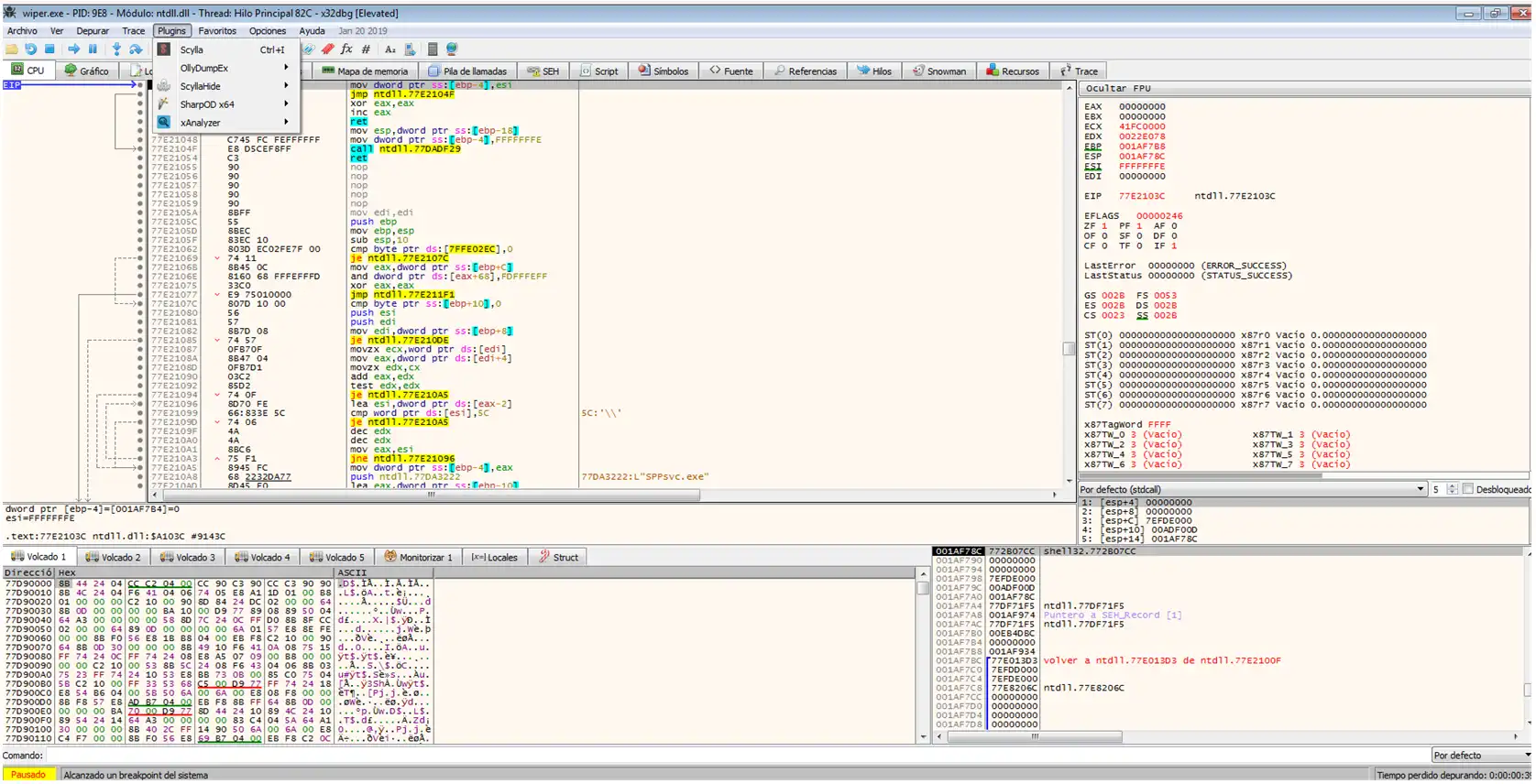1536x784 pixels.
Task: Open the calling convention dropdown
Action: click(x=1253, y=489)
